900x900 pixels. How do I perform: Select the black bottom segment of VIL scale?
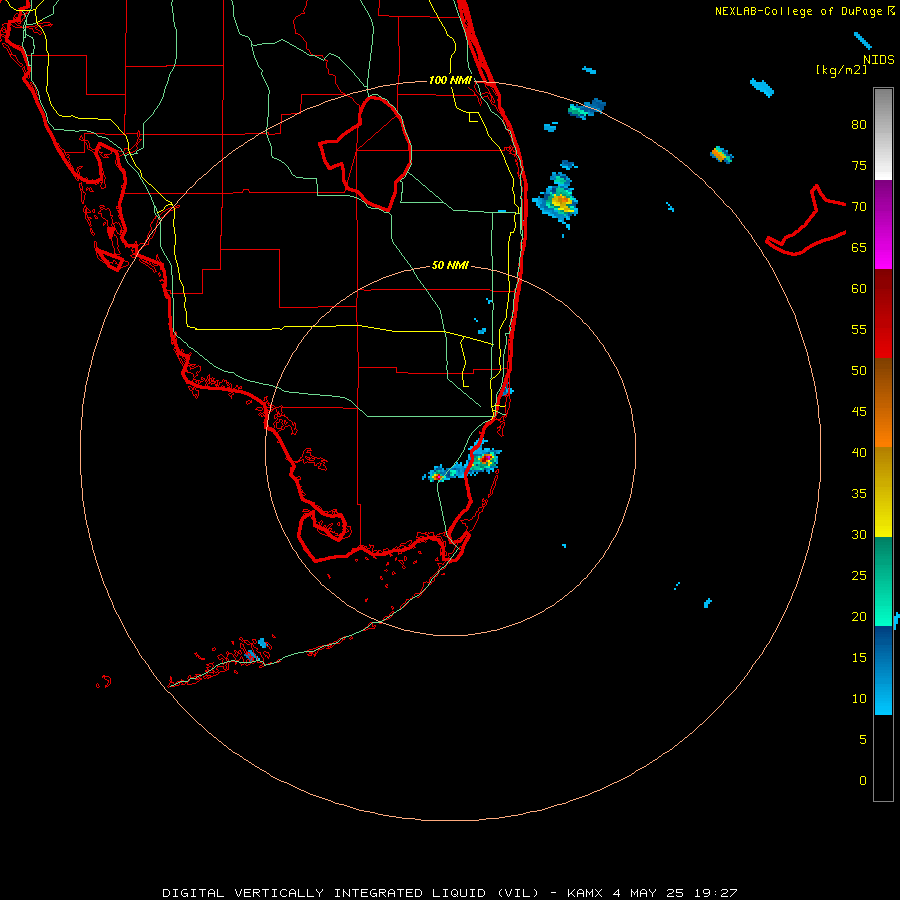[x=883, y=758]
